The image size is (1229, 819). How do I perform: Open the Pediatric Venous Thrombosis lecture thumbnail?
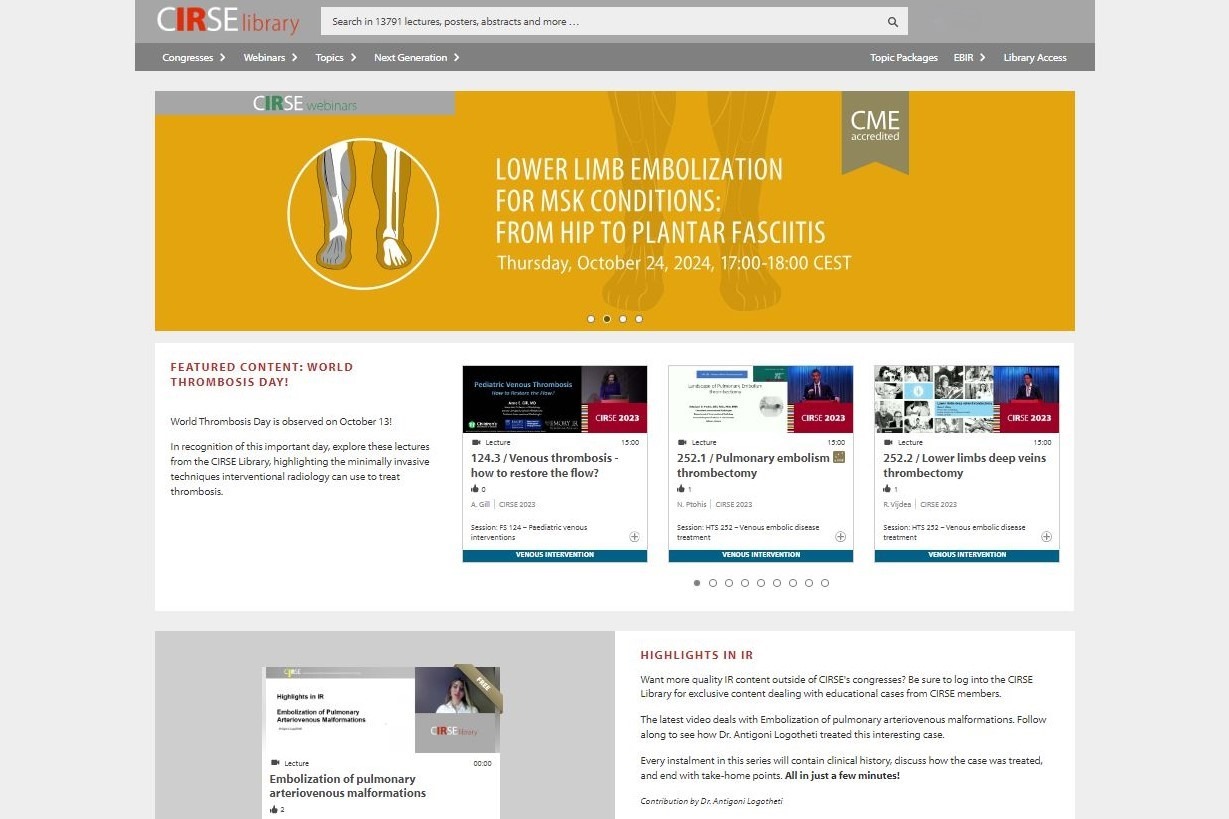(555, 399)
